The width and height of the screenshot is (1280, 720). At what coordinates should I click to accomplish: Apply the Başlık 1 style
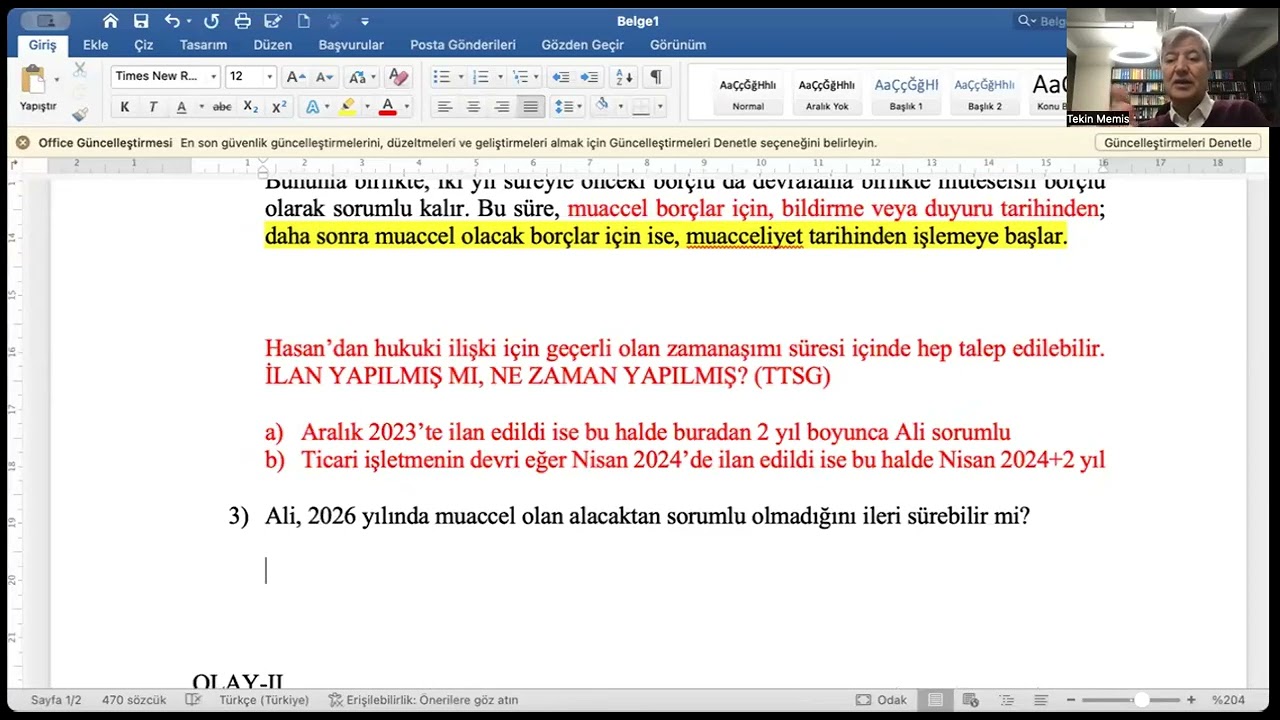click(906, 94)
